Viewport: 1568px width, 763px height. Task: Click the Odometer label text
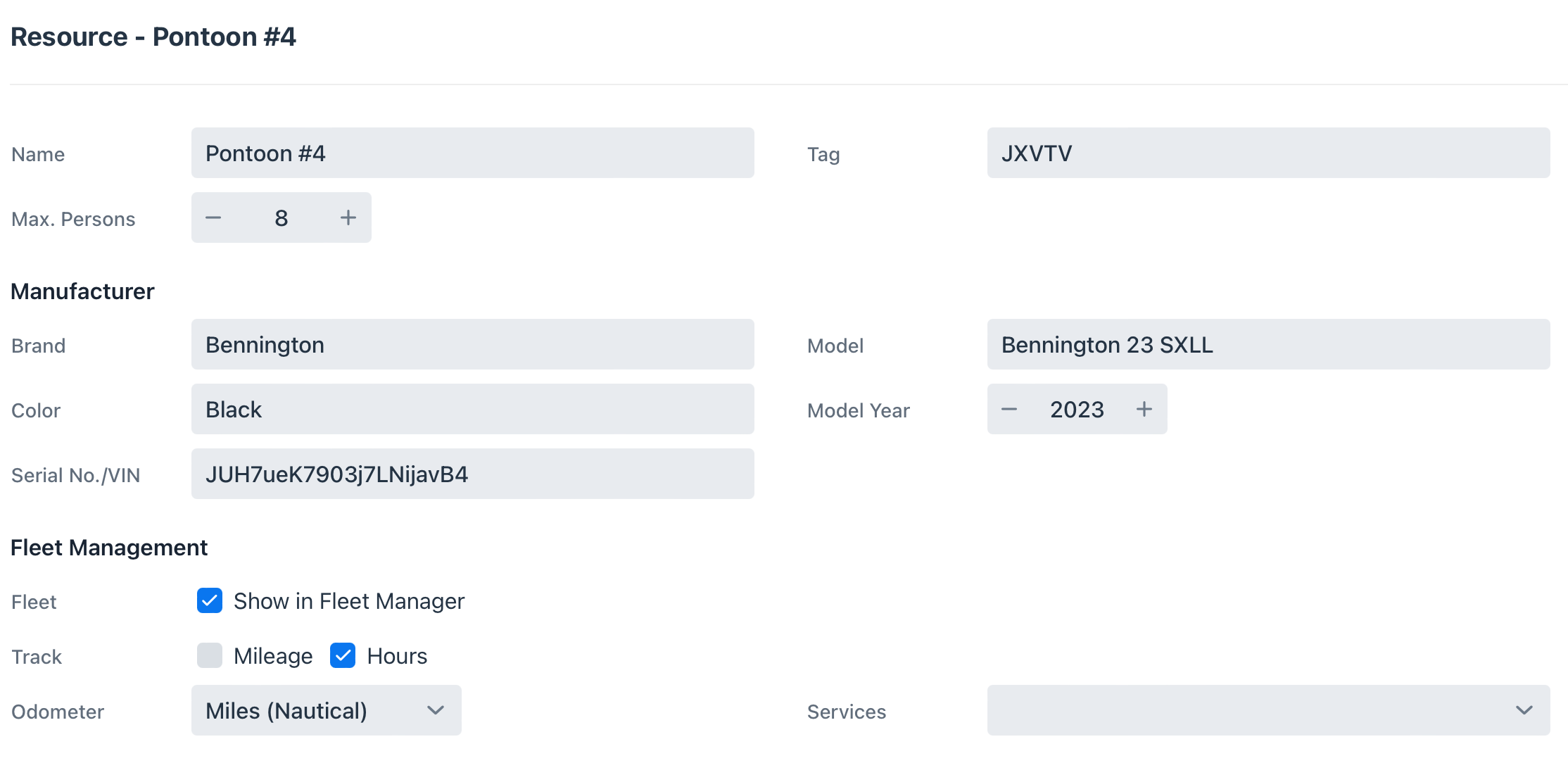click(x=58, y=712)
